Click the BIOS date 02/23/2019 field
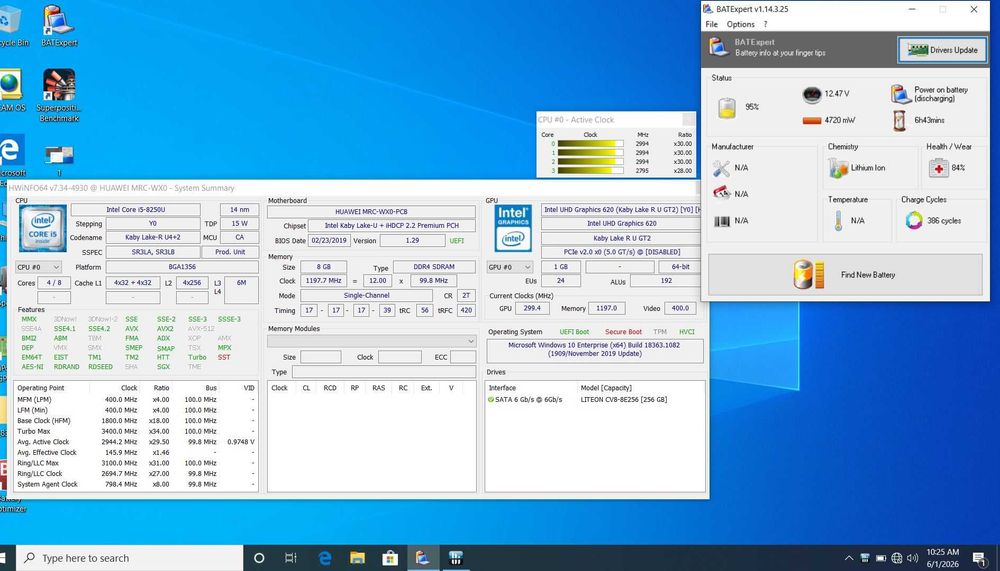 [x=329, y=241]
